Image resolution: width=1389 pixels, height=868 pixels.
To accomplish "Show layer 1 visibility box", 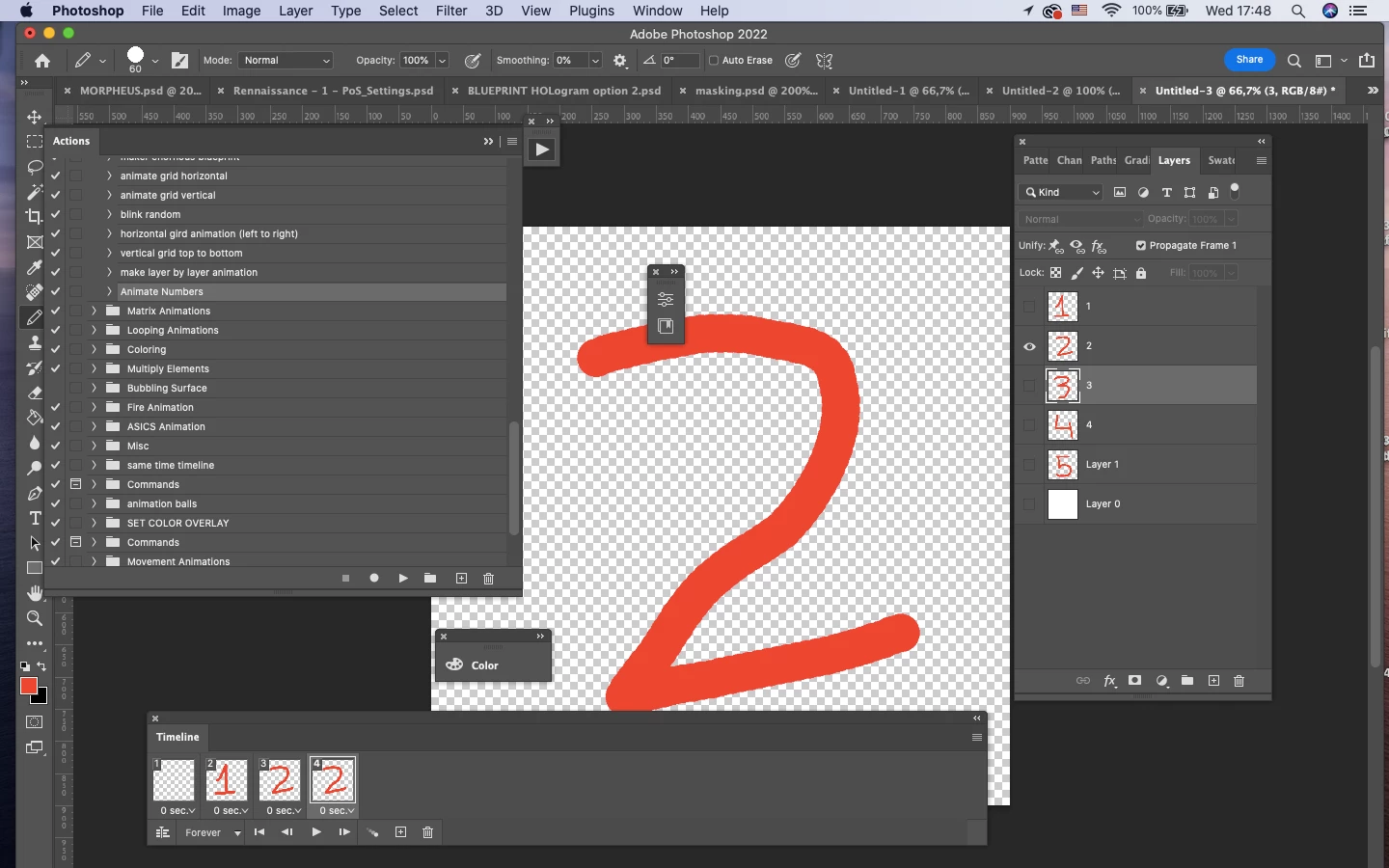I will point(1029,307).
